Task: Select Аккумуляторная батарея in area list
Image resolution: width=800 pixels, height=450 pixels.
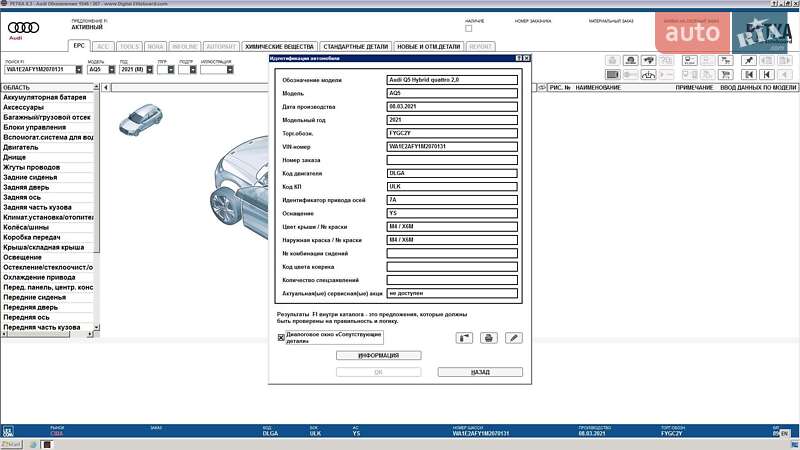Action: (x=45, y=97)
